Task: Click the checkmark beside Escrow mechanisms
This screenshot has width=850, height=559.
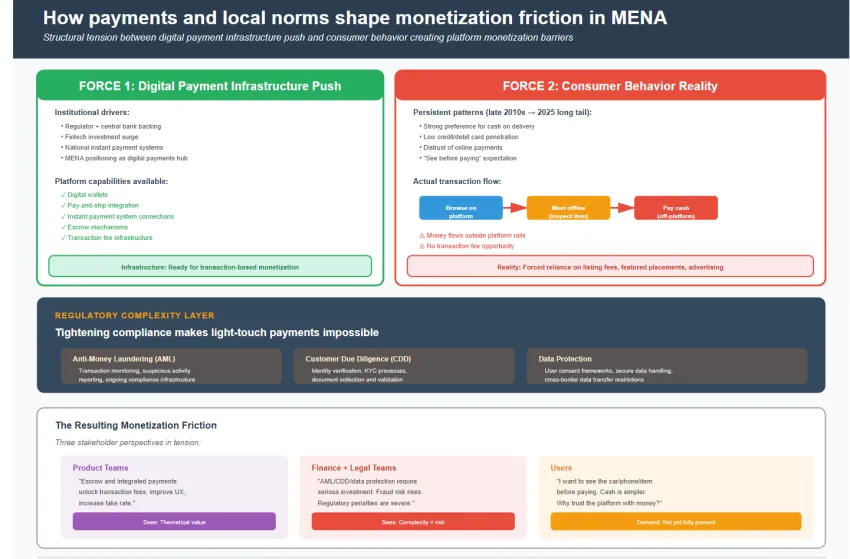Action: [x=63, y=227]
